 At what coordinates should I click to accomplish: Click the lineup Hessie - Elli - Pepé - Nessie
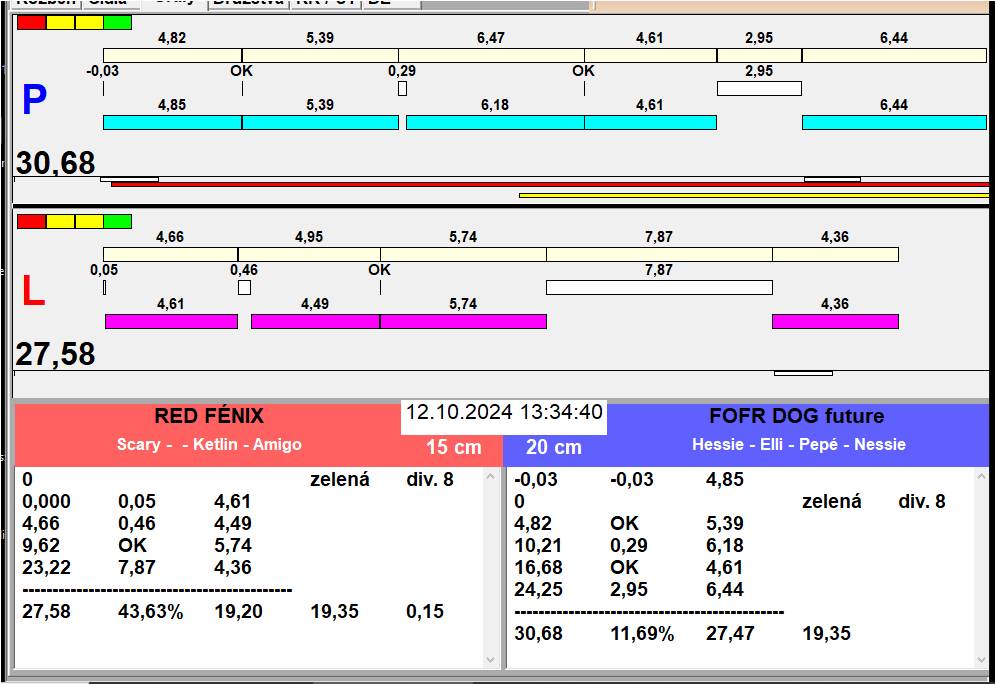(798, 444)
